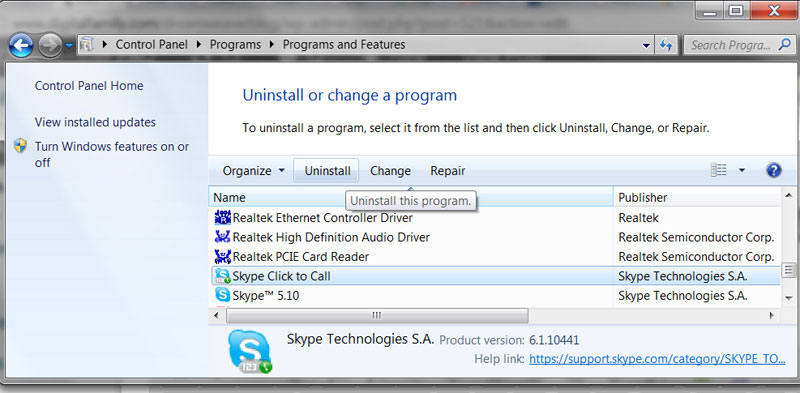
Task: Click the large Skype icon in details pane
Action: click(x=249, y=351)
